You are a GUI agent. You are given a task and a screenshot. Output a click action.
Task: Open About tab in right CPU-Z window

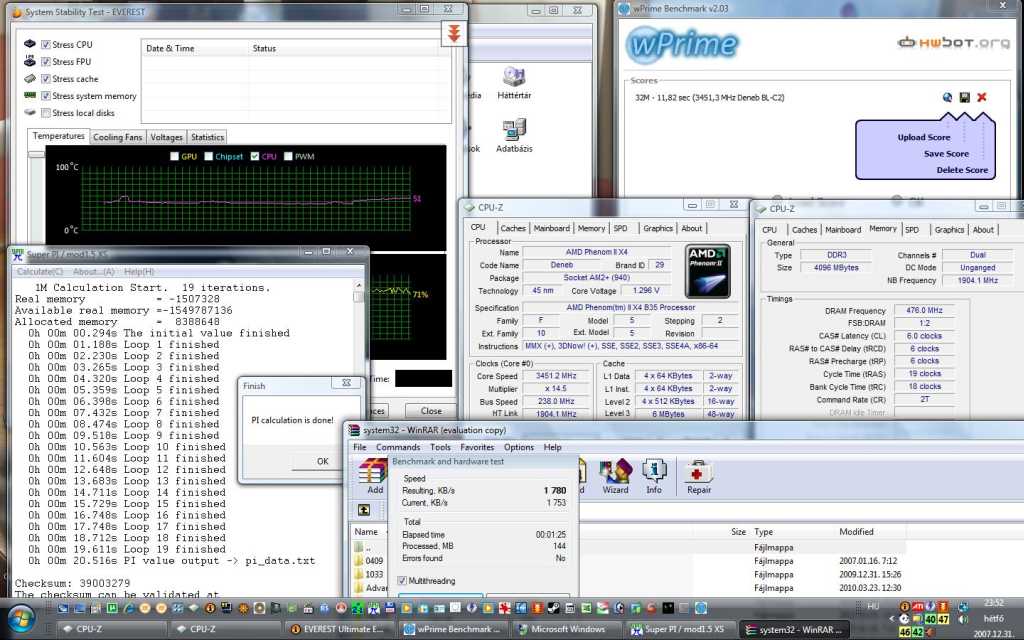coord(983,230)
